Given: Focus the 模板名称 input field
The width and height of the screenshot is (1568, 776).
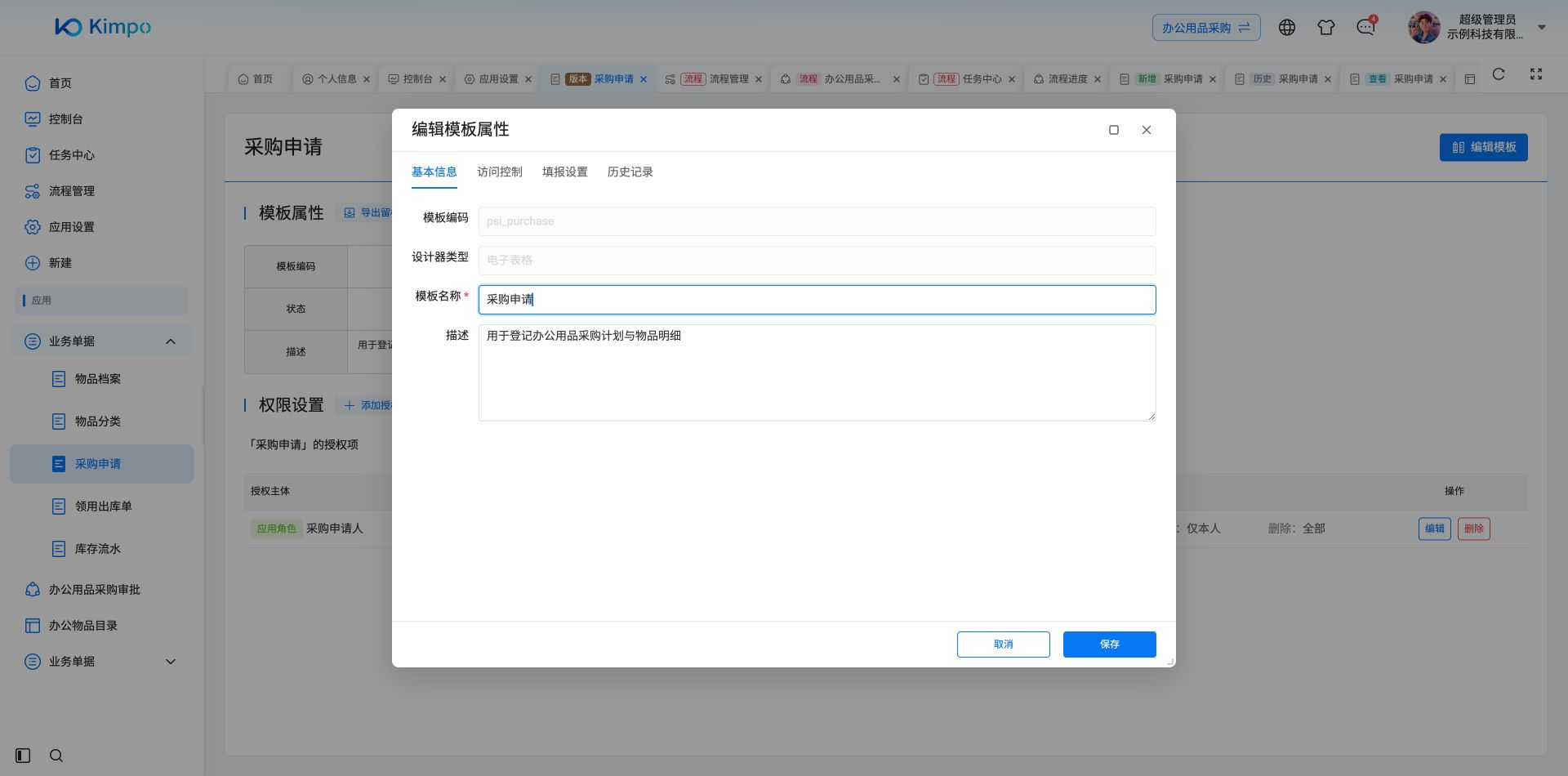Looking at the screenshot, I should pyautogui.click(x=817, y=300).
